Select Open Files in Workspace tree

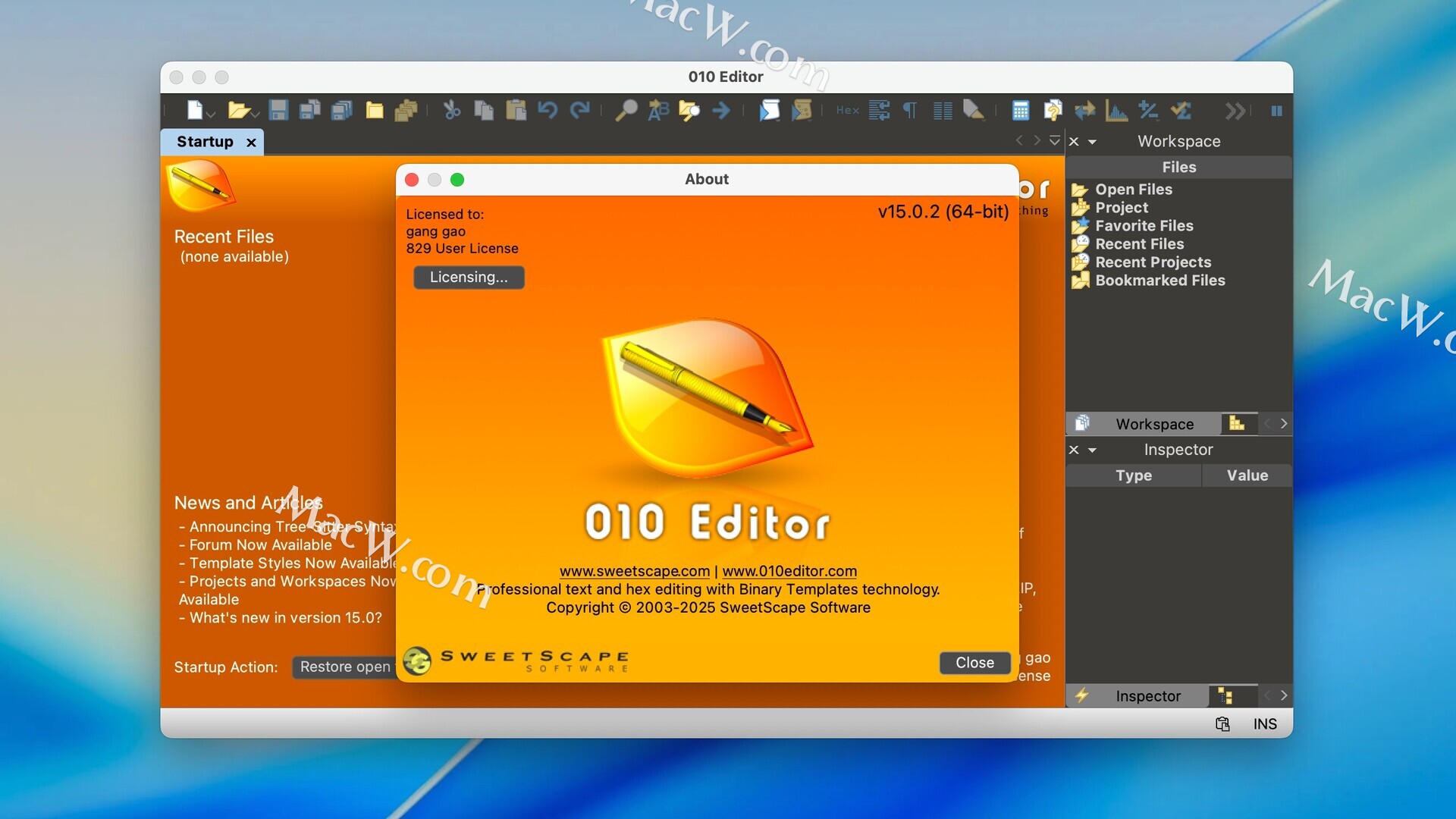1134,190
